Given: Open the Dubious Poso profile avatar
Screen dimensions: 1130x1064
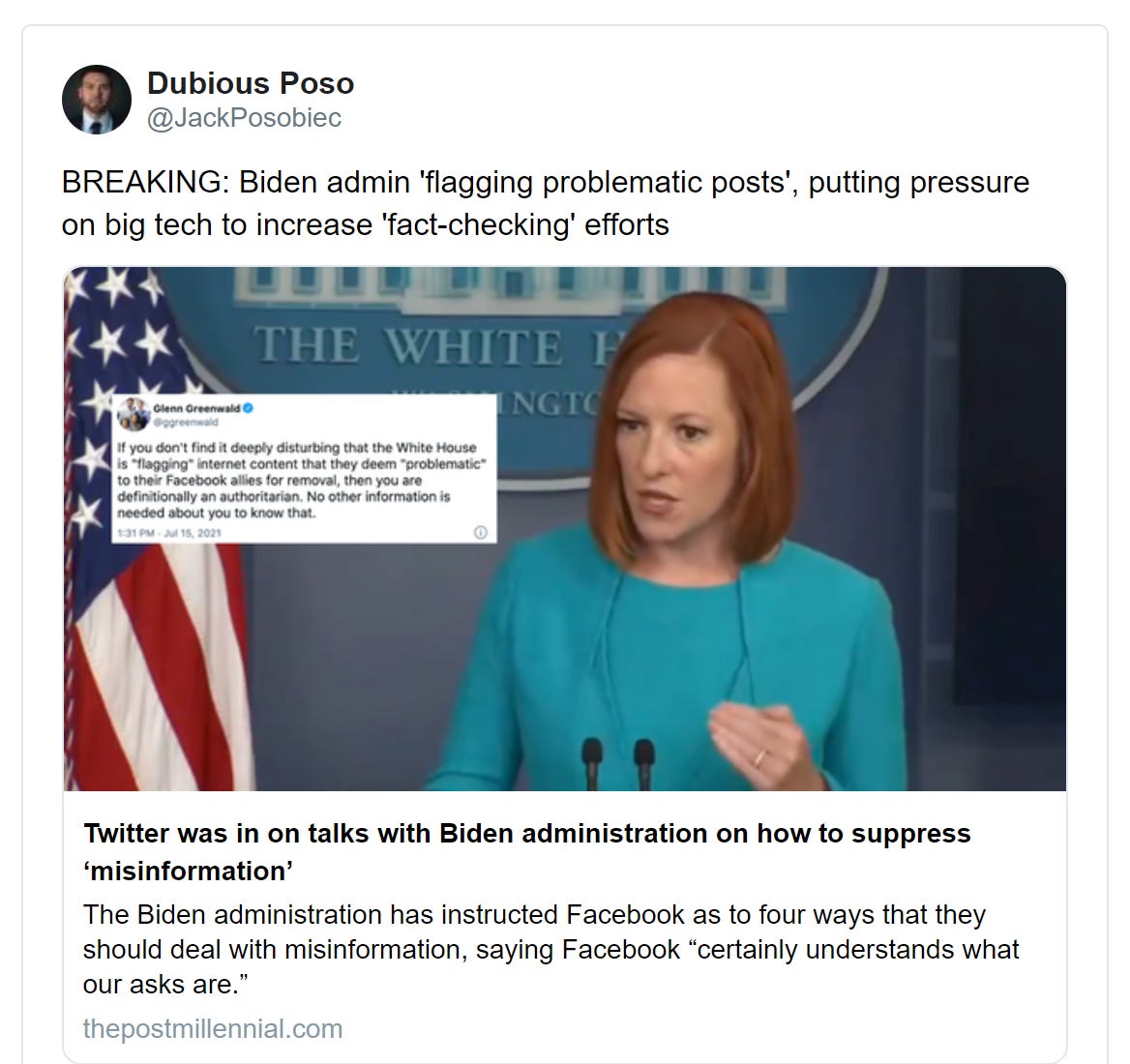Looking at the screenshot, I should pyautogui.click(x=97, y=101).
